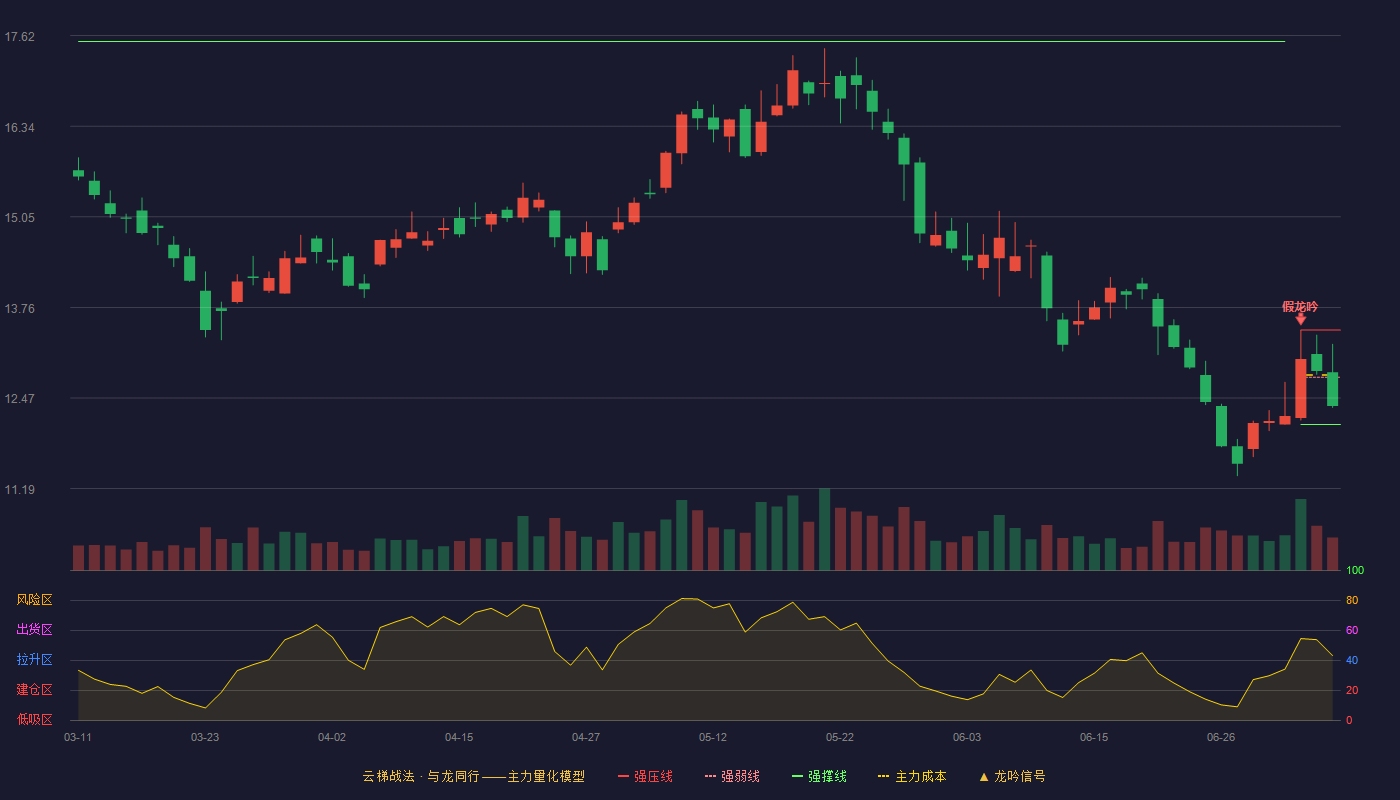
Task: Click the green support line beside last candles
Action: click(1320, 425)
